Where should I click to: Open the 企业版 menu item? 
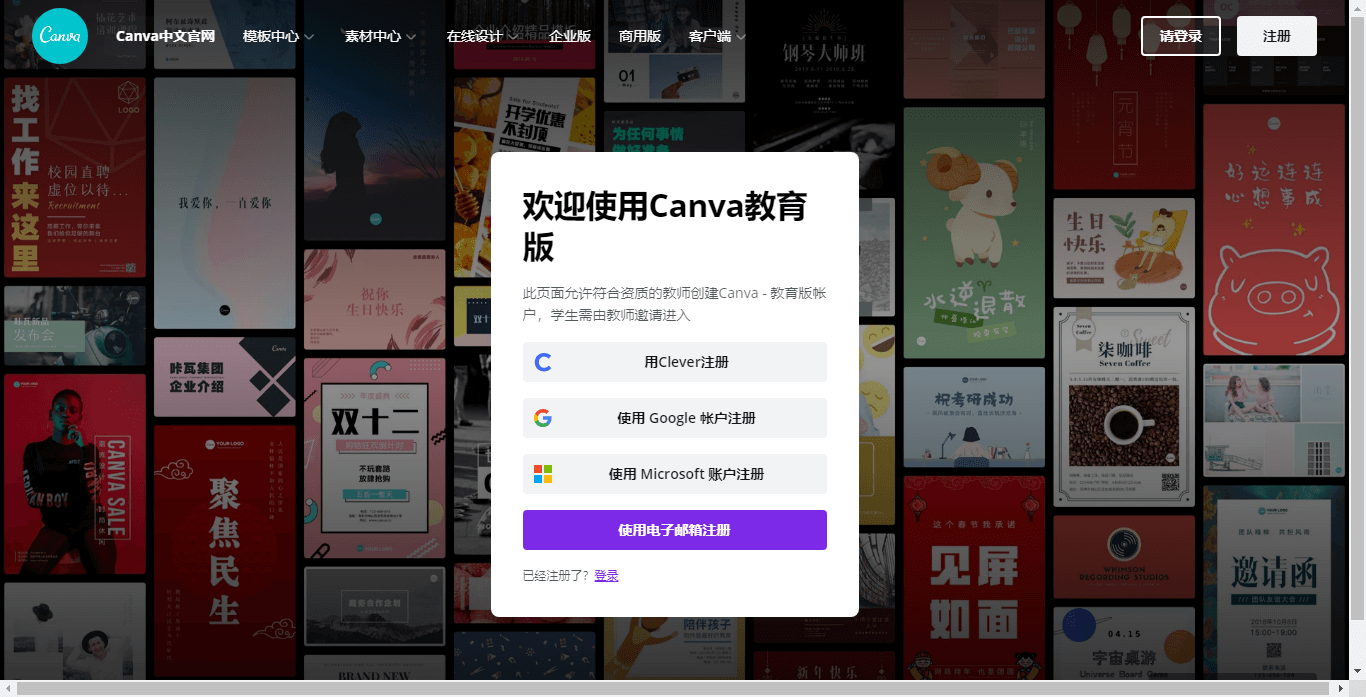571,36
